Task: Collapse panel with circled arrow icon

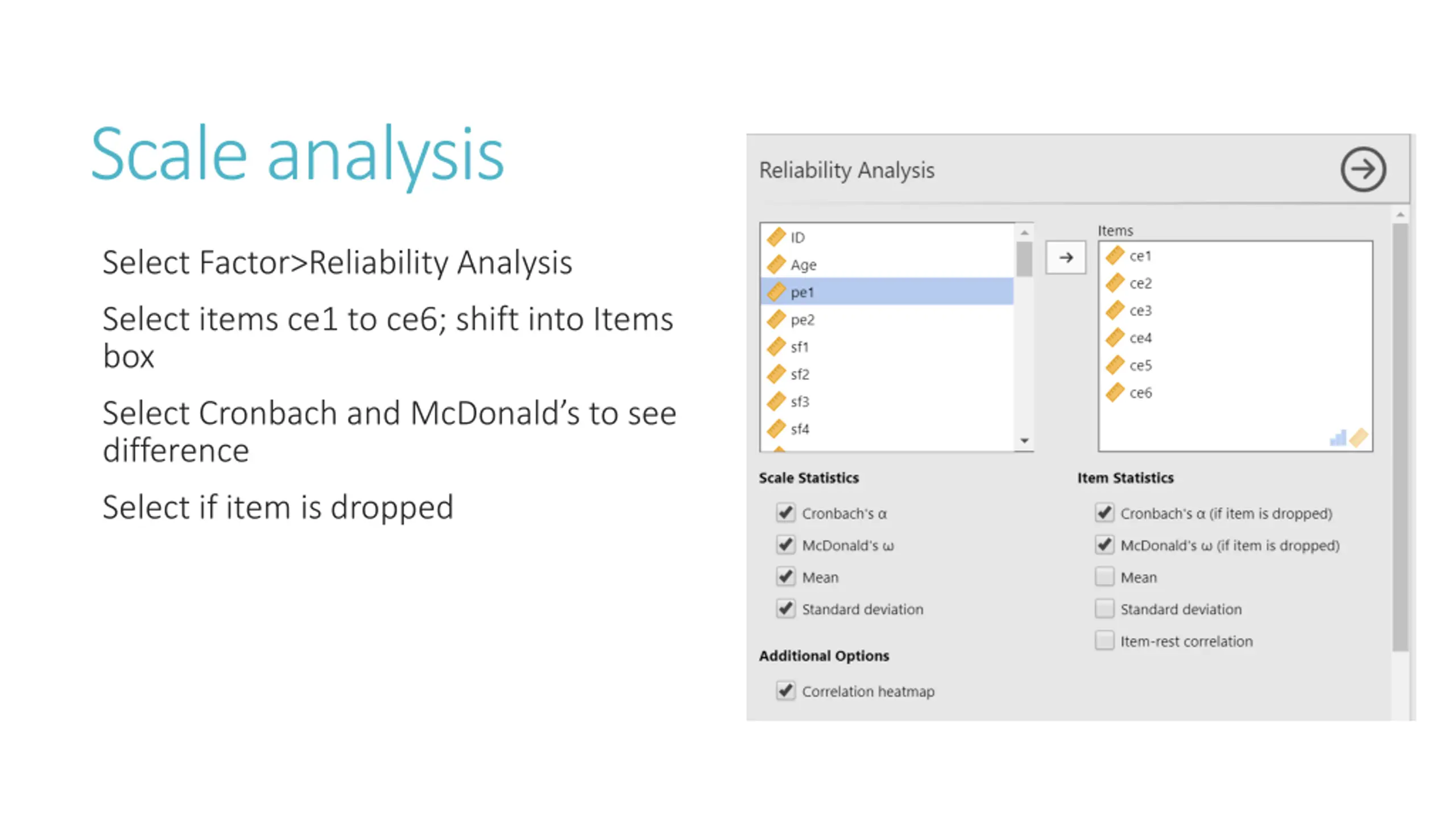Action: [1363, 169]
